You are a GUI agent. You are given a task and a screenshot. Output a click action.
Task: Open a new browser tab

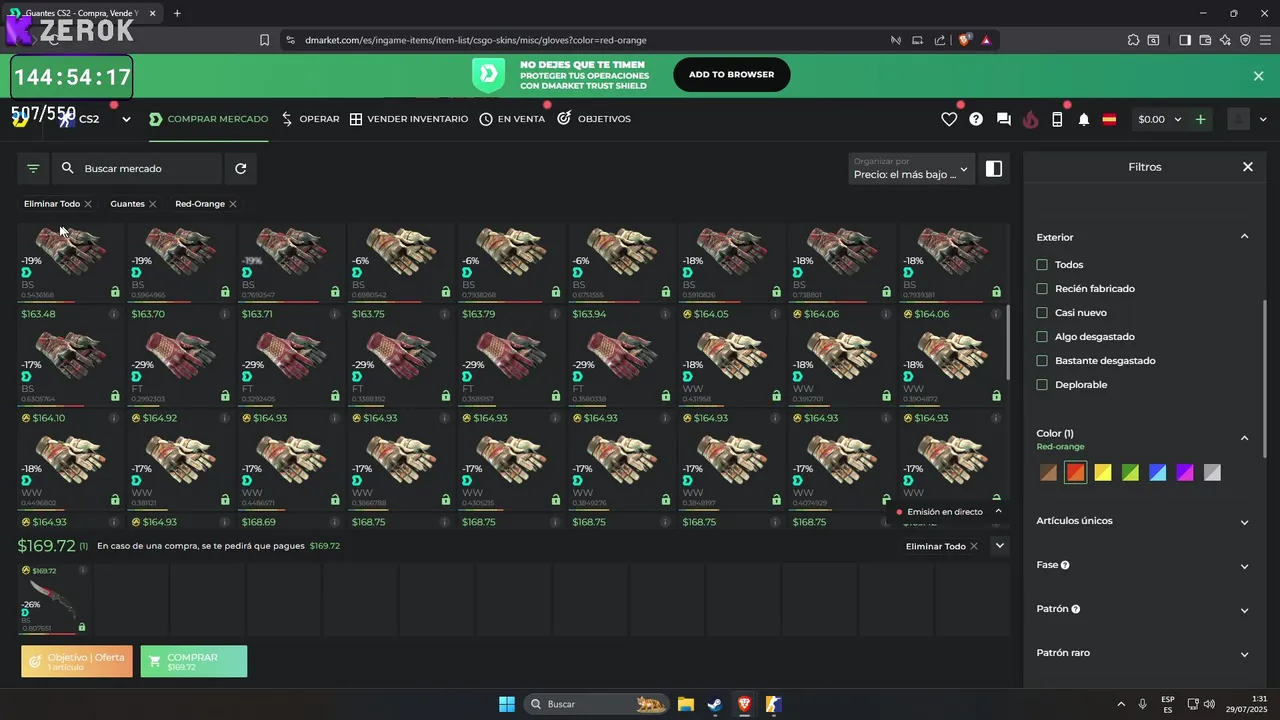tap(177, 13)
